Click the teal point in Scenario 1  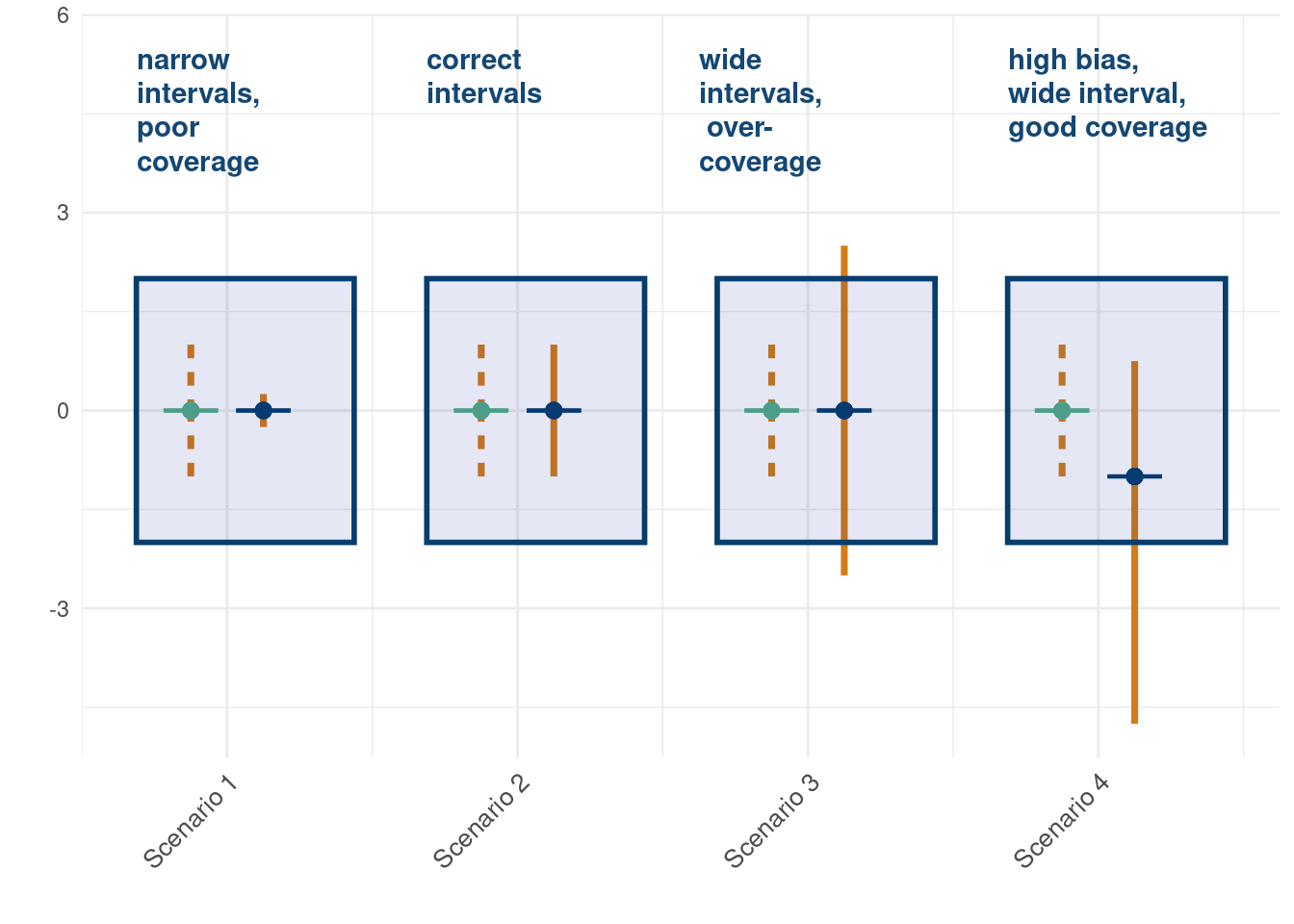[x=191, y=411]
